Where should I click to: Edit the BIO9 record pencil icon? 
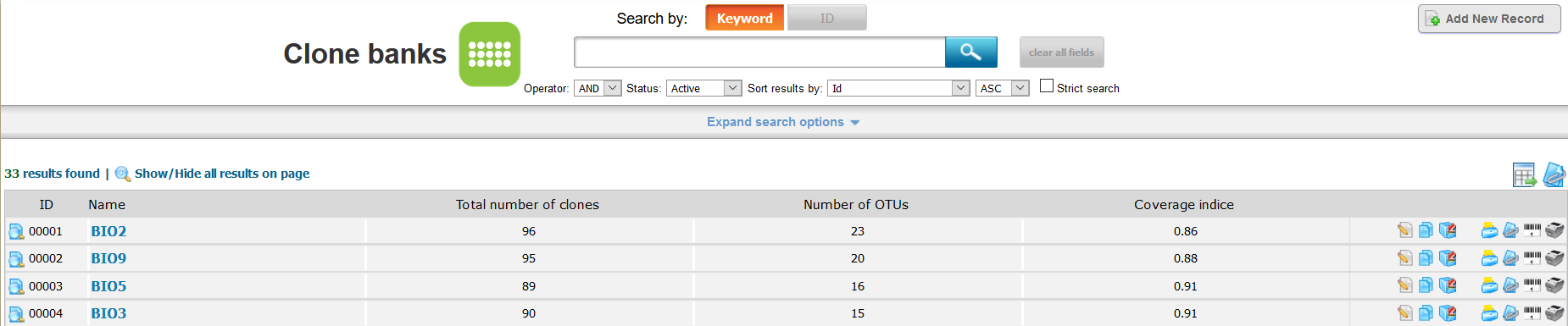pyautogui.click(x=1404, y=257)
